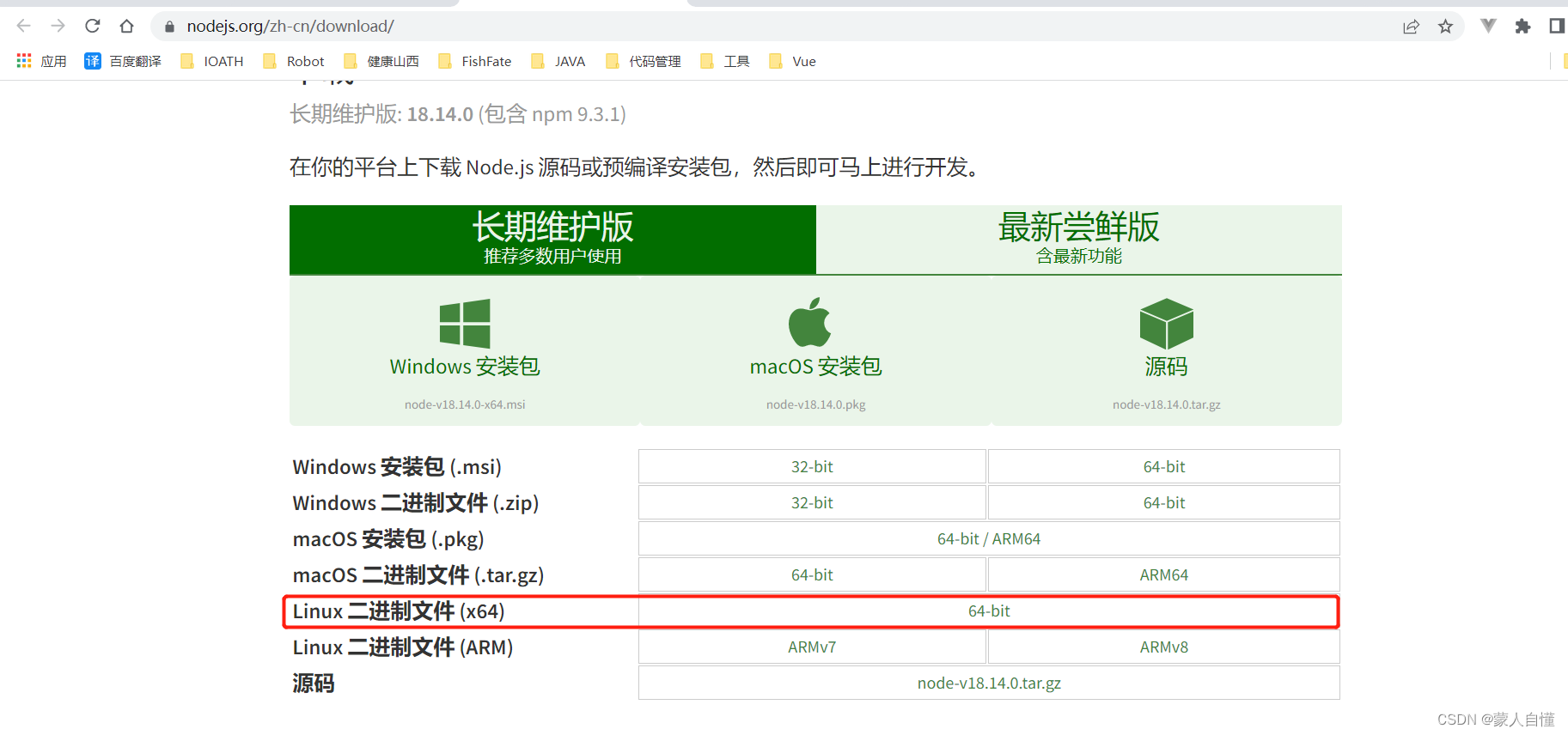Download macOS .tar.gz ARM64 binary

tap(1164, 574)
